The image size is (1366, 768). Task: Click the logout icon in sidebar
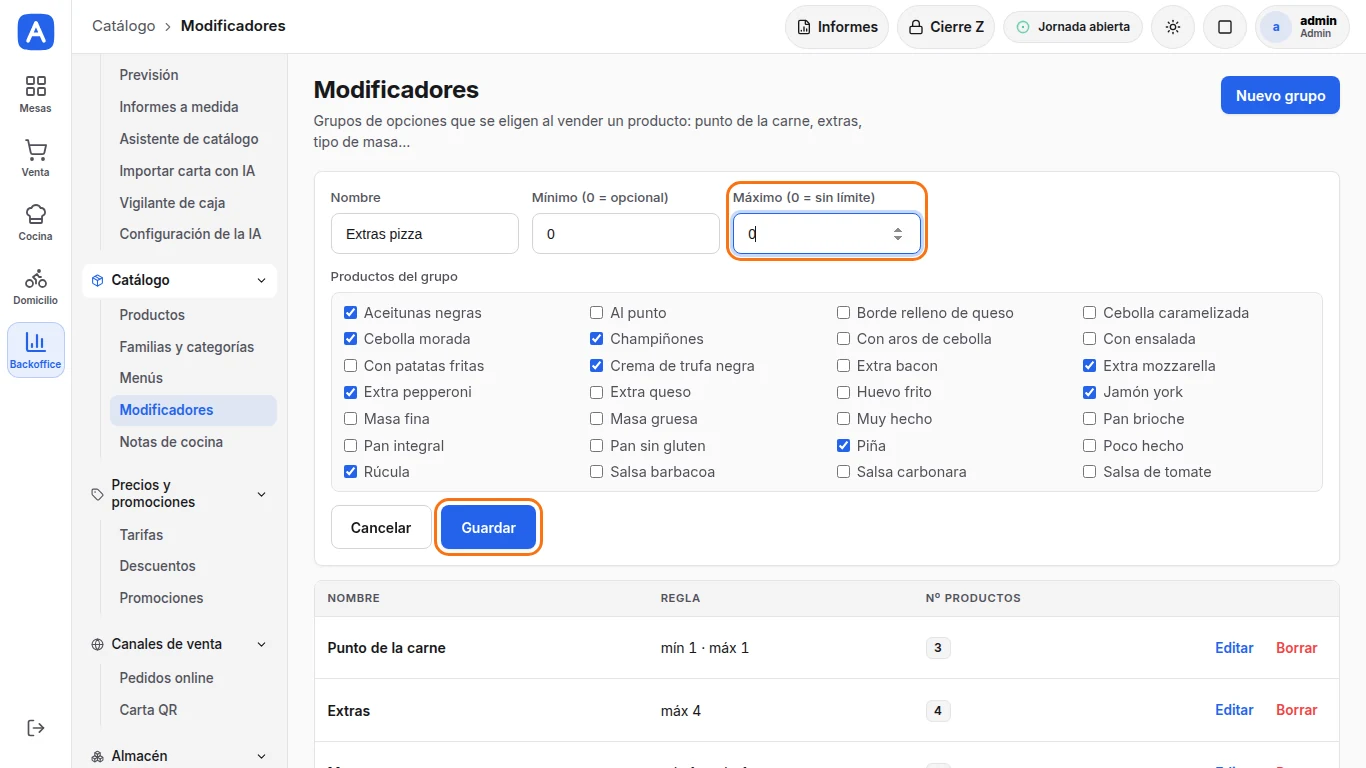pos(35,728)
